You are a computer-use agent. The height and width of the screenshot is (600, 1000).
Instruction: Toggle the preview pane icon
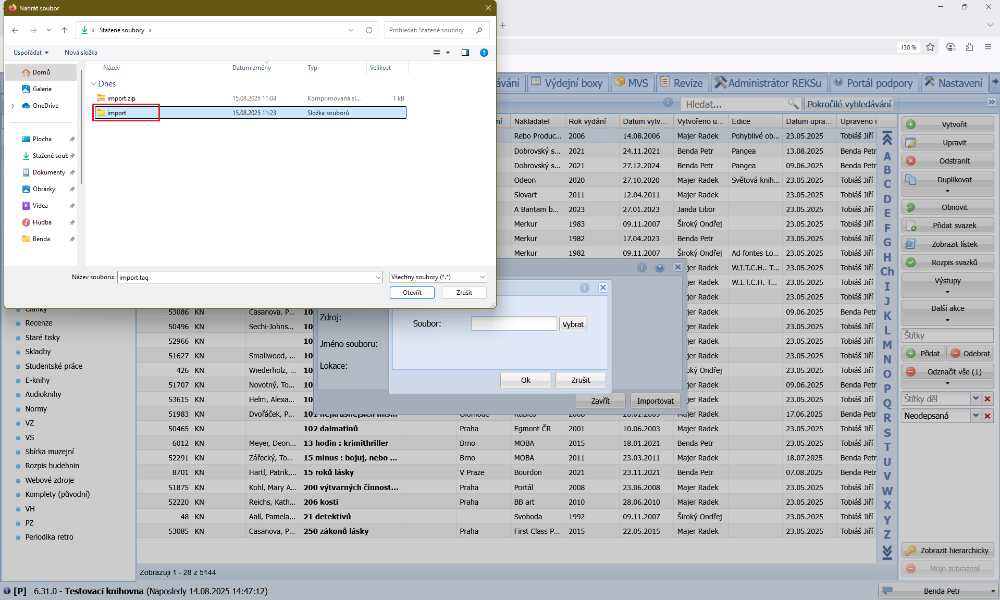[x=466, y=52]
